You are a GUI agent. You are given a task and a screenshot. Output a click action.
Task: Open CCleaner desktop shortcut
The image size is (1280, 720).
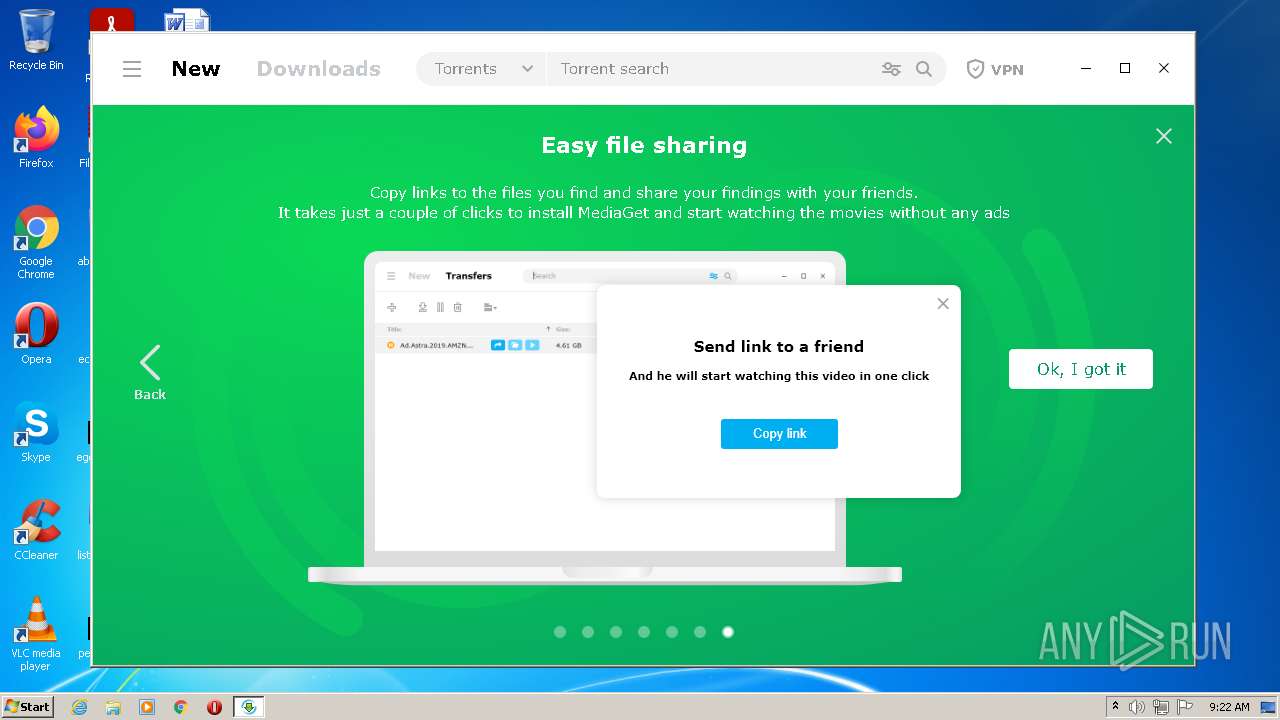(36, 529)
